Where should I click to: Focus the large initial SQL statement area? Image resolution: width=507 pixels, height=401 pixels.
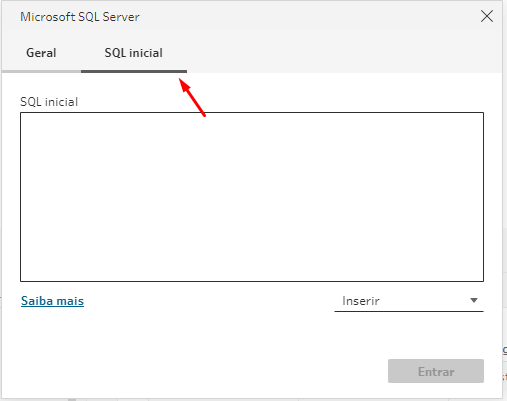(x=252, y=197)
